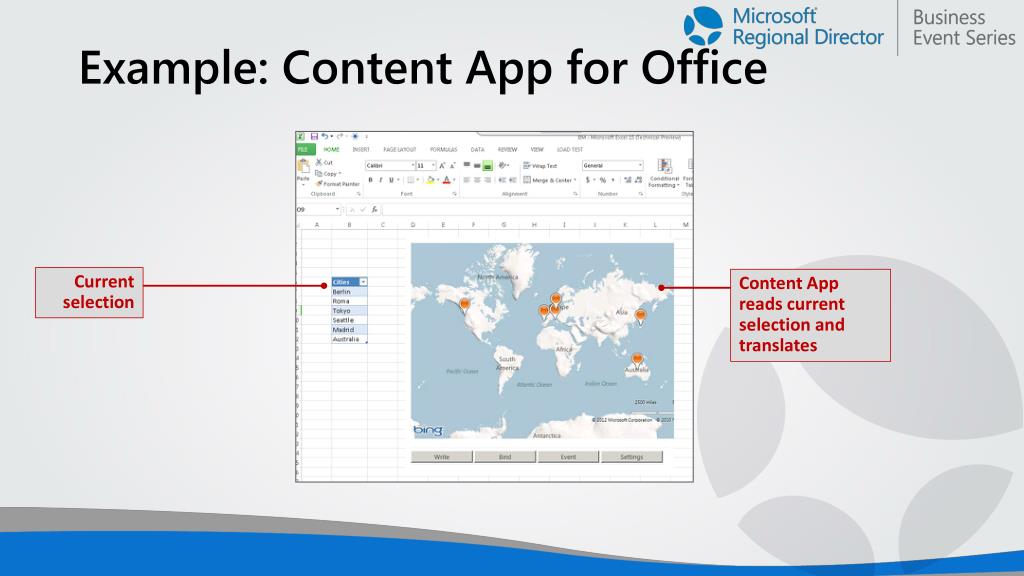
Task: Click the Font Color letter A
Action: pos(447,180)
